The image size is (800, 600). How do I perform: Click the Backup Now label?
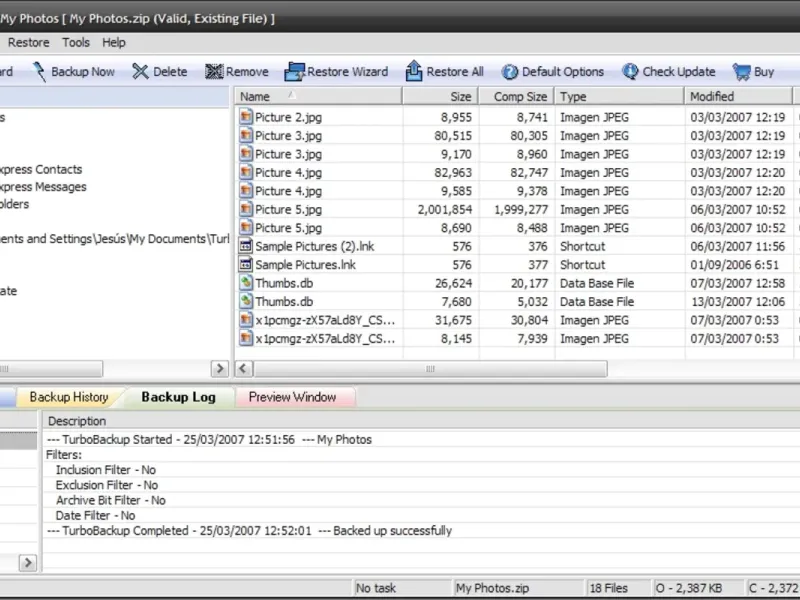83,72
